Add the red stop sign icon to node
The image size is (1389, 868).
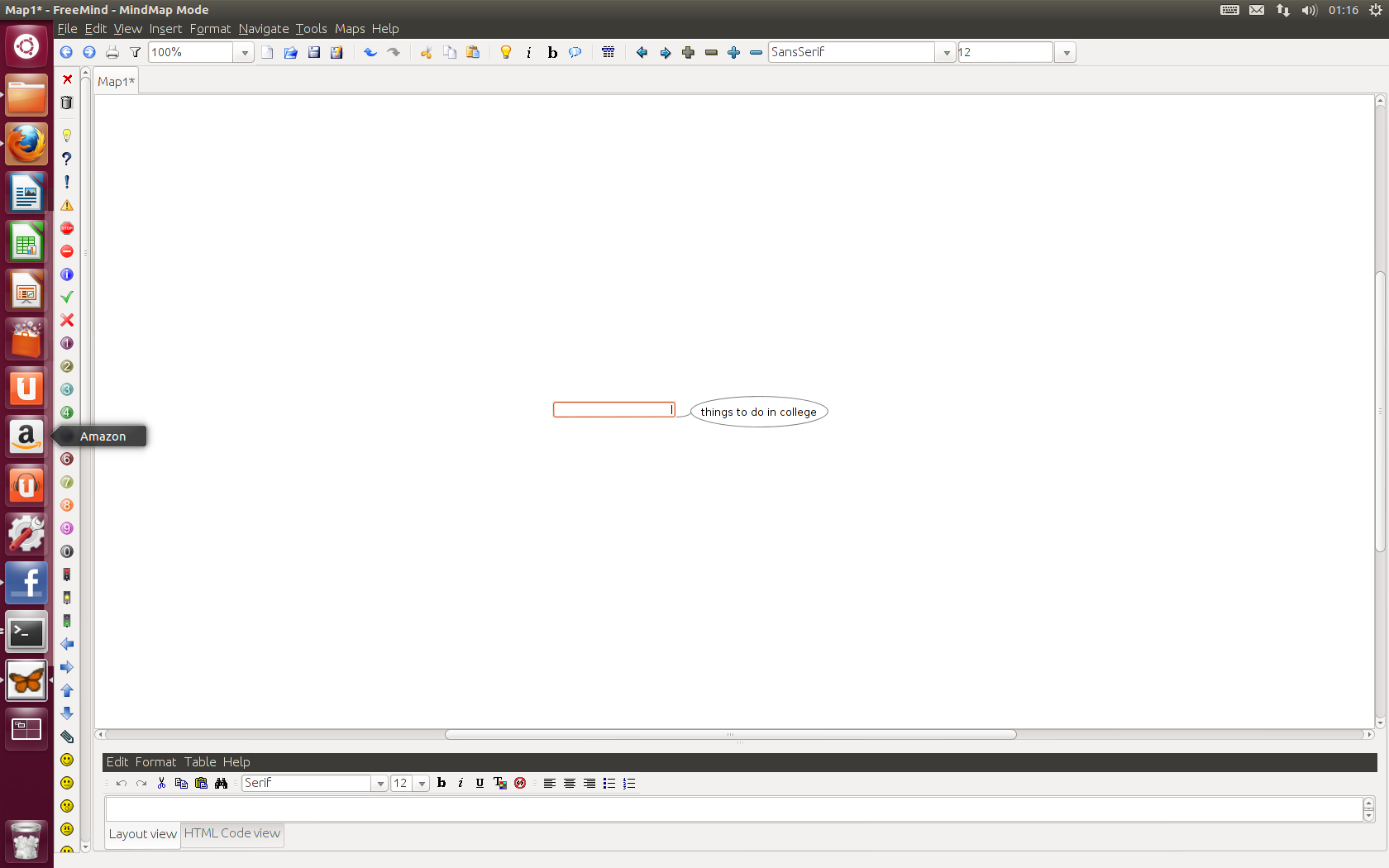pos(67,228)
